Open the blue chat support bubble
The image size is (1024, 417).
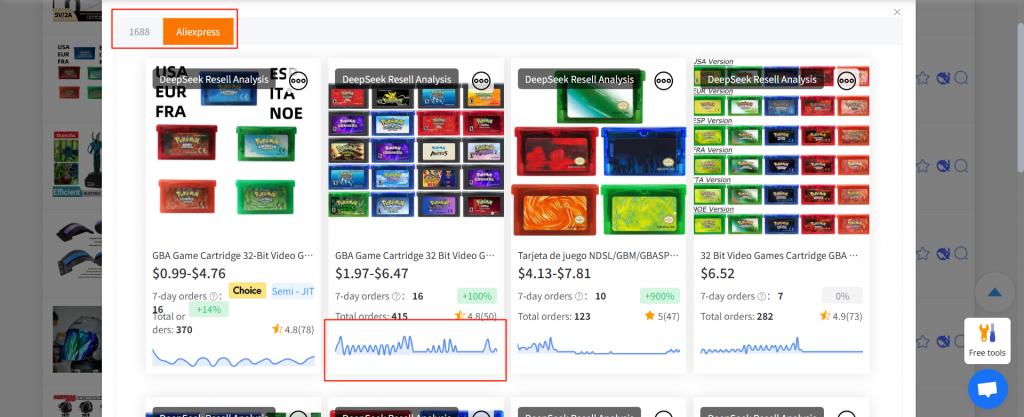click(987, 389)
